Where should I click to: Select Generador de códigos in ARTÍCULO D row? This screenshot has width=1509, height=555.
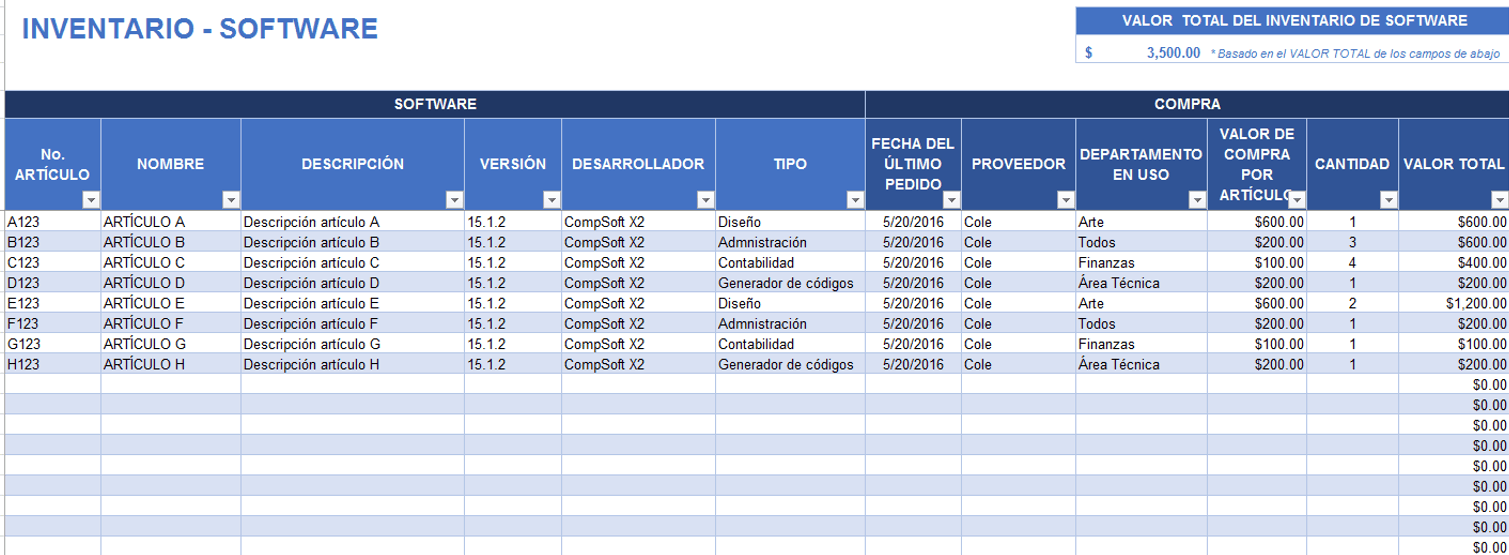pos(790,283)
